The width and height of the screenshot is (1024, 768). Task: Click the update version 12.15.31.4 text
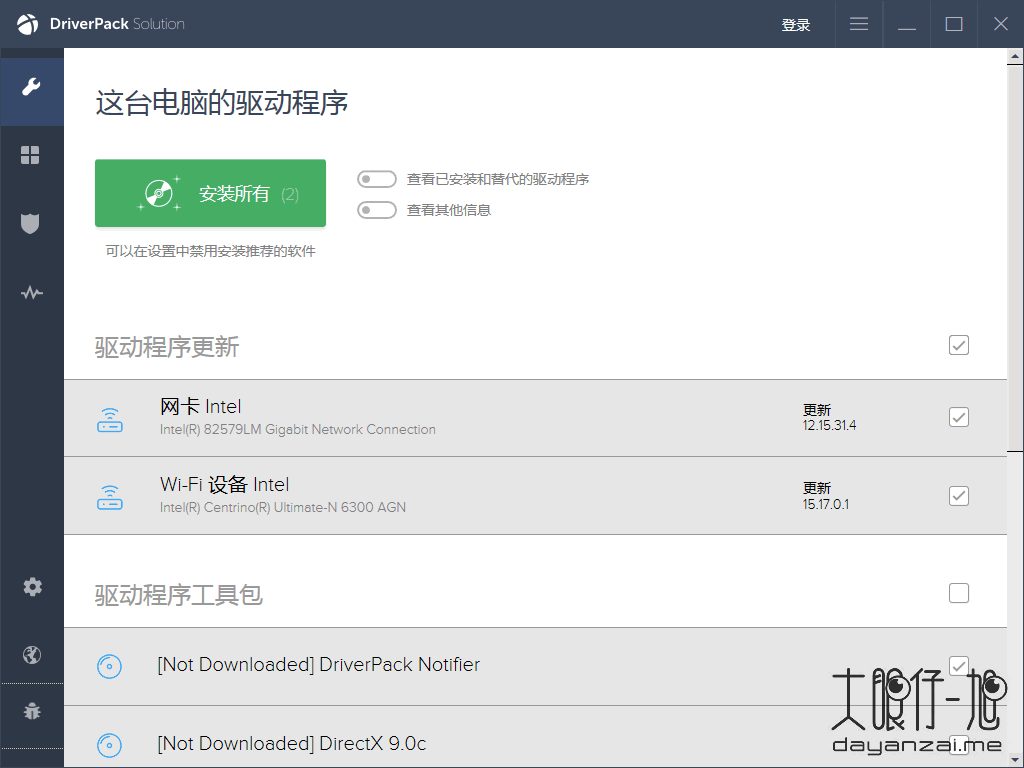(829, 425)
